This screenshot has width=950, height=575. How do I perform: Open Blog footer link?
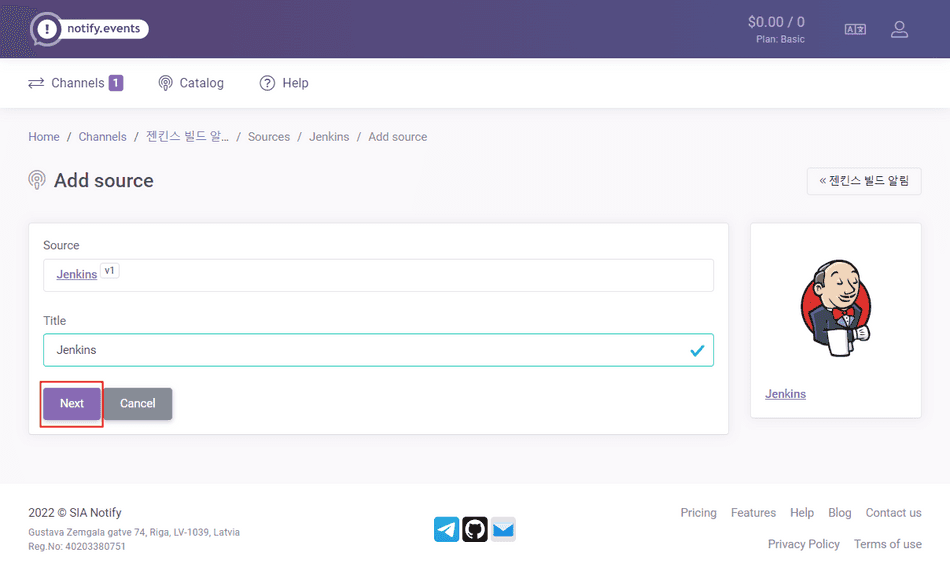tap(840, 513)
